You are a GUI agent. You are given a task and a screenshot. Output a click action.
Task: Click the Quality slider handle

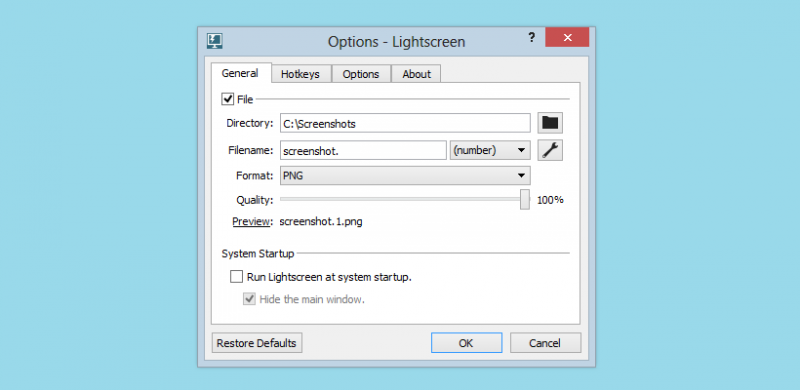(524, 200)
